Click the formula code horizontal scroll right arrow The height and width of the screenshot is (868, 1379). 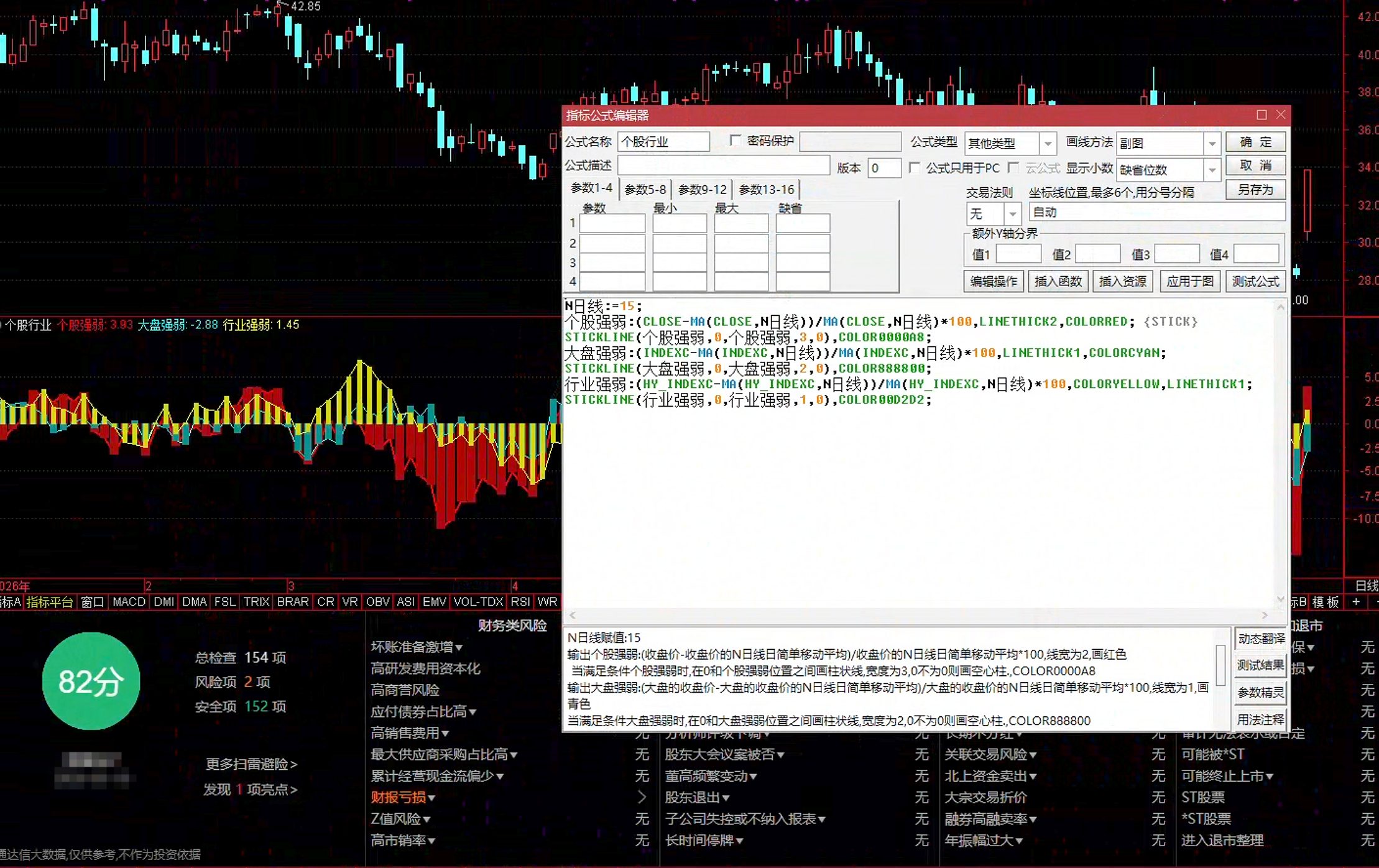pyautogui.click(x=1265, y=615)
